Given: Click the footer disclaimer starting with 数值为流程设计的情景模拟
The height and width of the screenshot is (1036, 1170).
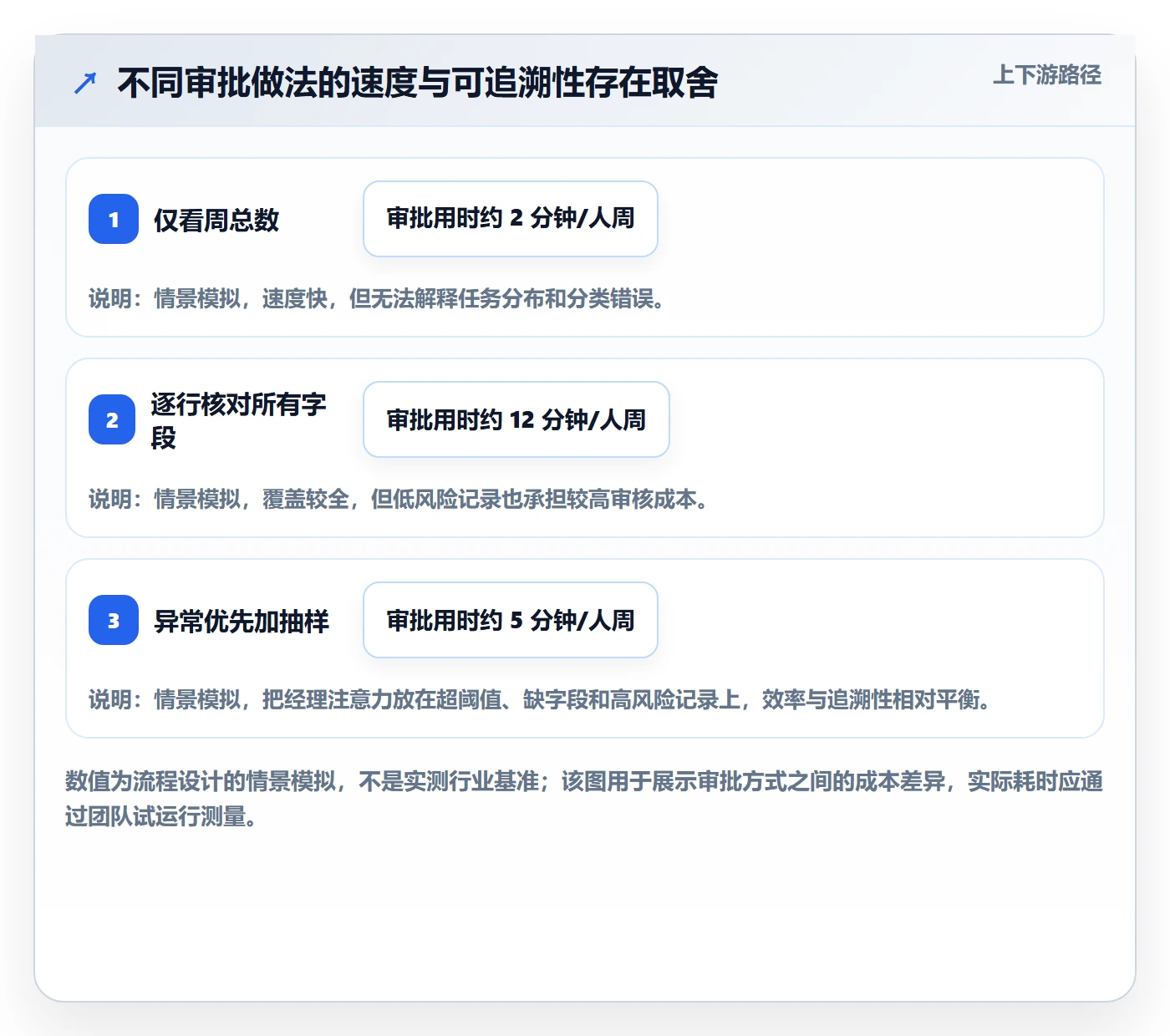Looking at the screenshot, I should coord(584,799).
